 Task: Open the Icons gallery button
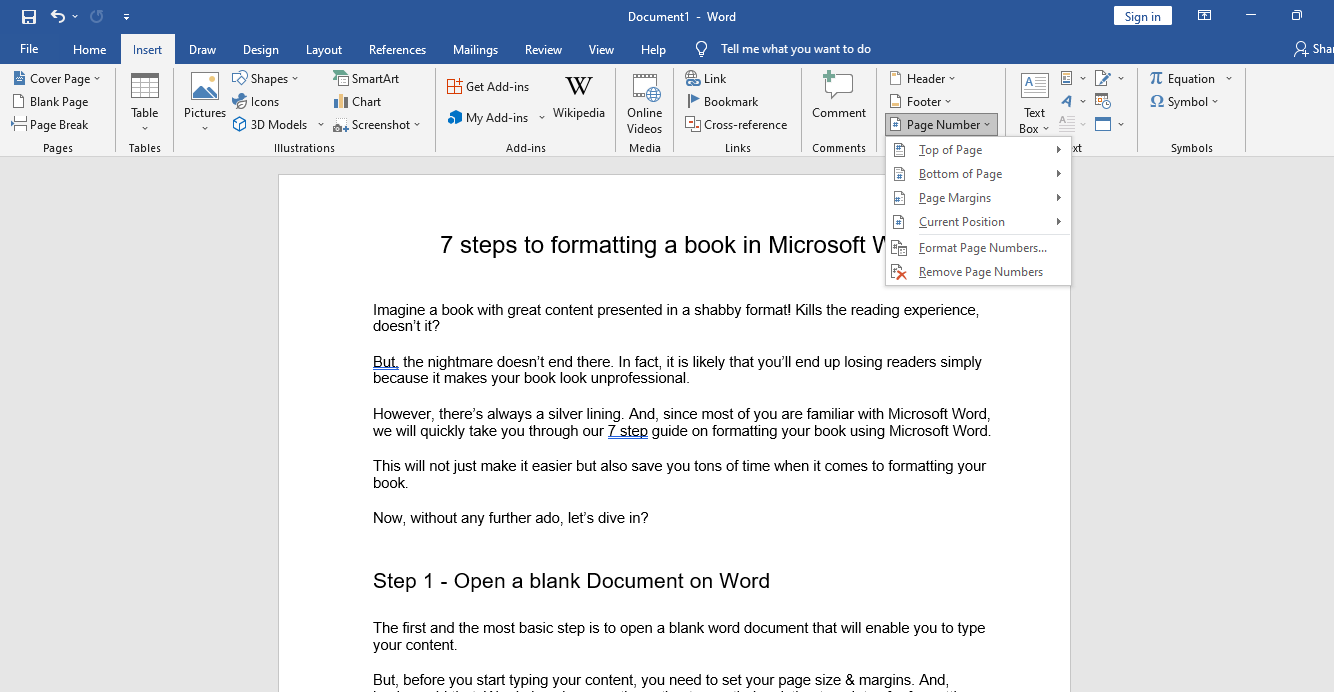coord(256,102)
